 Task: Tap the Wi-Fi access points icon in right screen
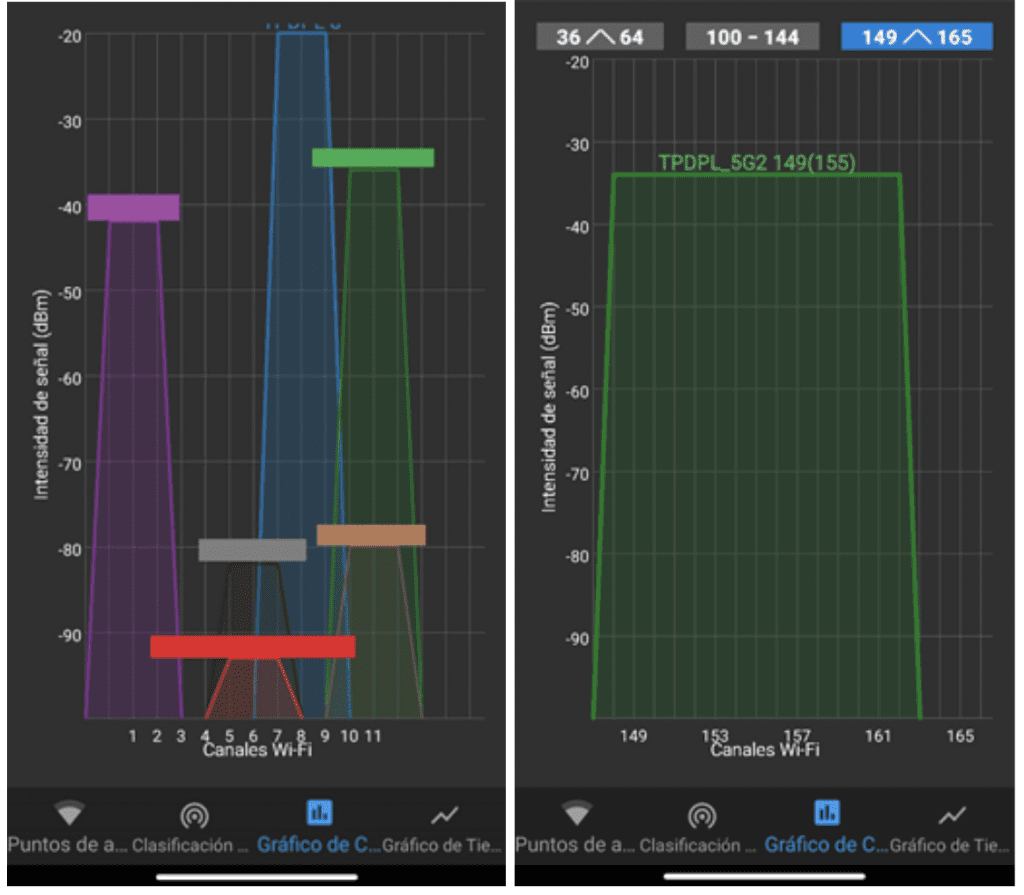click(x=576, y=813)
